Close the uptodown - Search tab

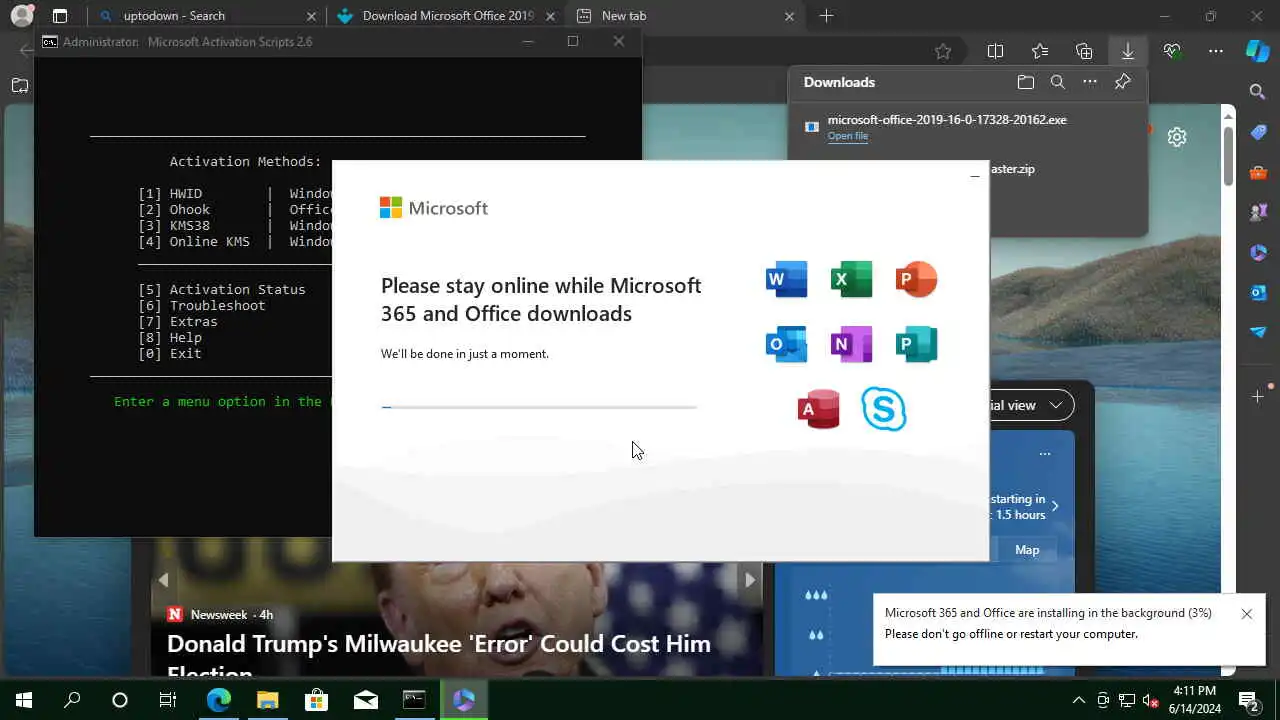pos(310,16)
